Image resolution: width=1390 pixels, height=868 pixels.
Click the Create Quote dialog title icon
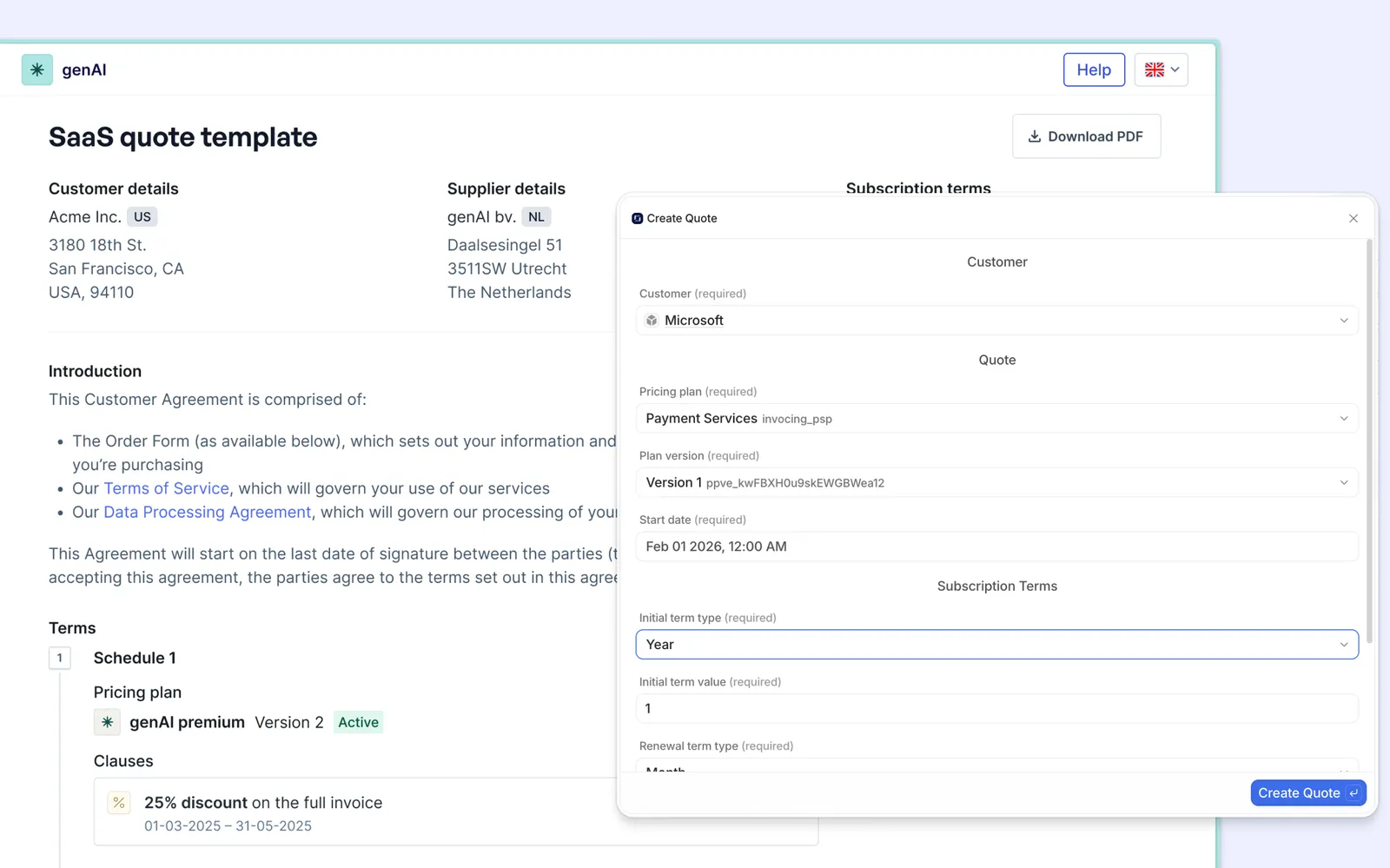tap(638, 218)
